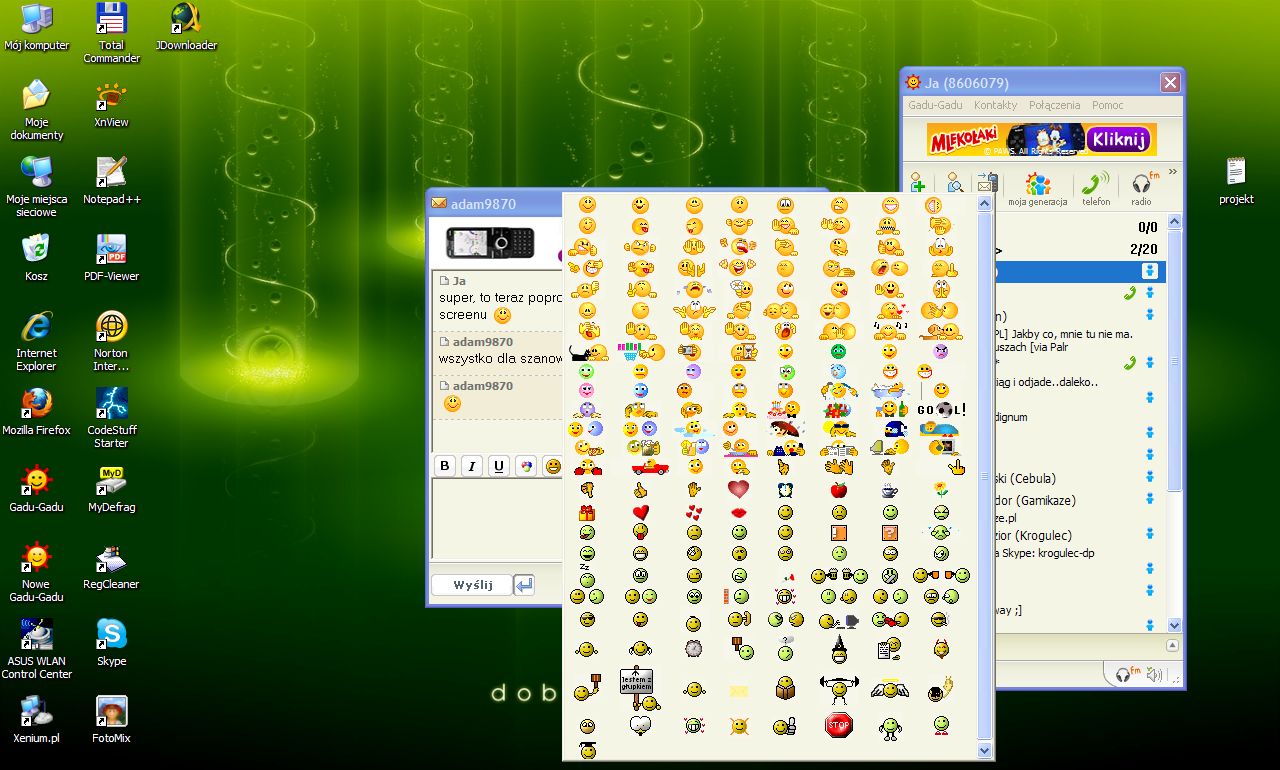Insert the umbrella in rain emoticon
Viewport: 1280px width, 770px height.
[x=786, y=429]
